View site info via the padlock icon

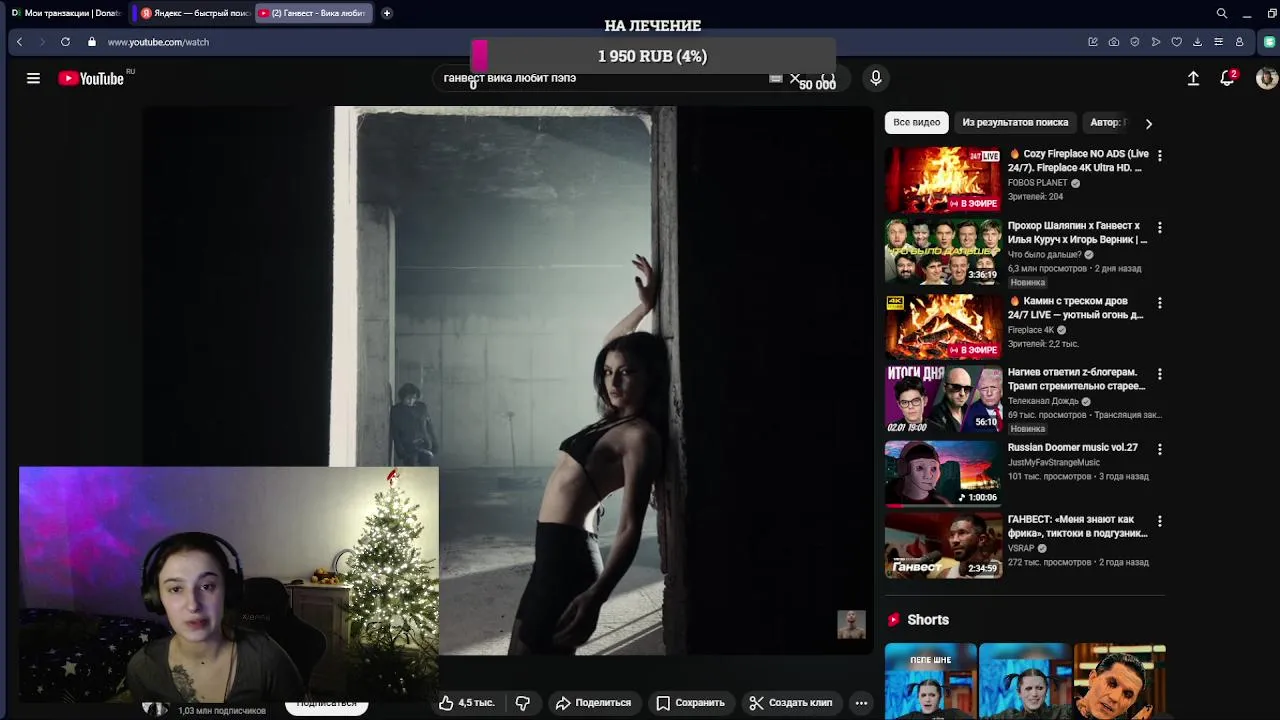92,42
